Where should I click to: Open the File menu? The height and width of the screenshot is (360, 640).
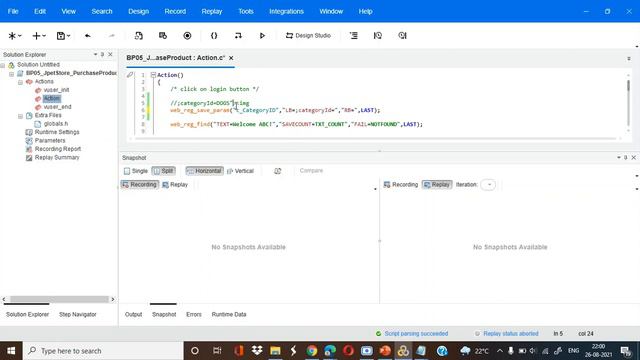pyautogui.click(x=13, y=11)
